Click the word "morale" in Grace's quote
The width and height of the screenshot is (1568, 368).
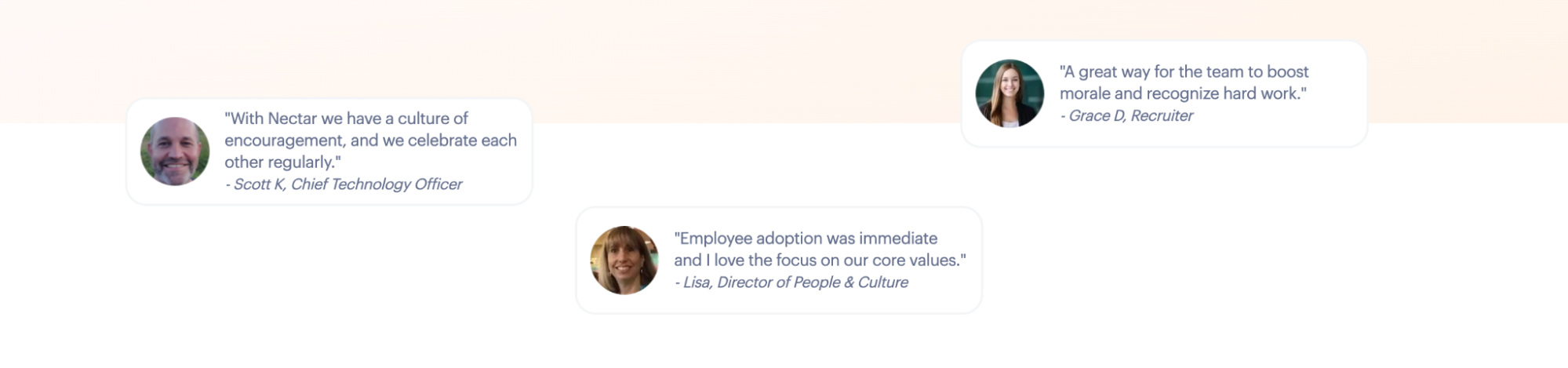[x=1085, y=94]
